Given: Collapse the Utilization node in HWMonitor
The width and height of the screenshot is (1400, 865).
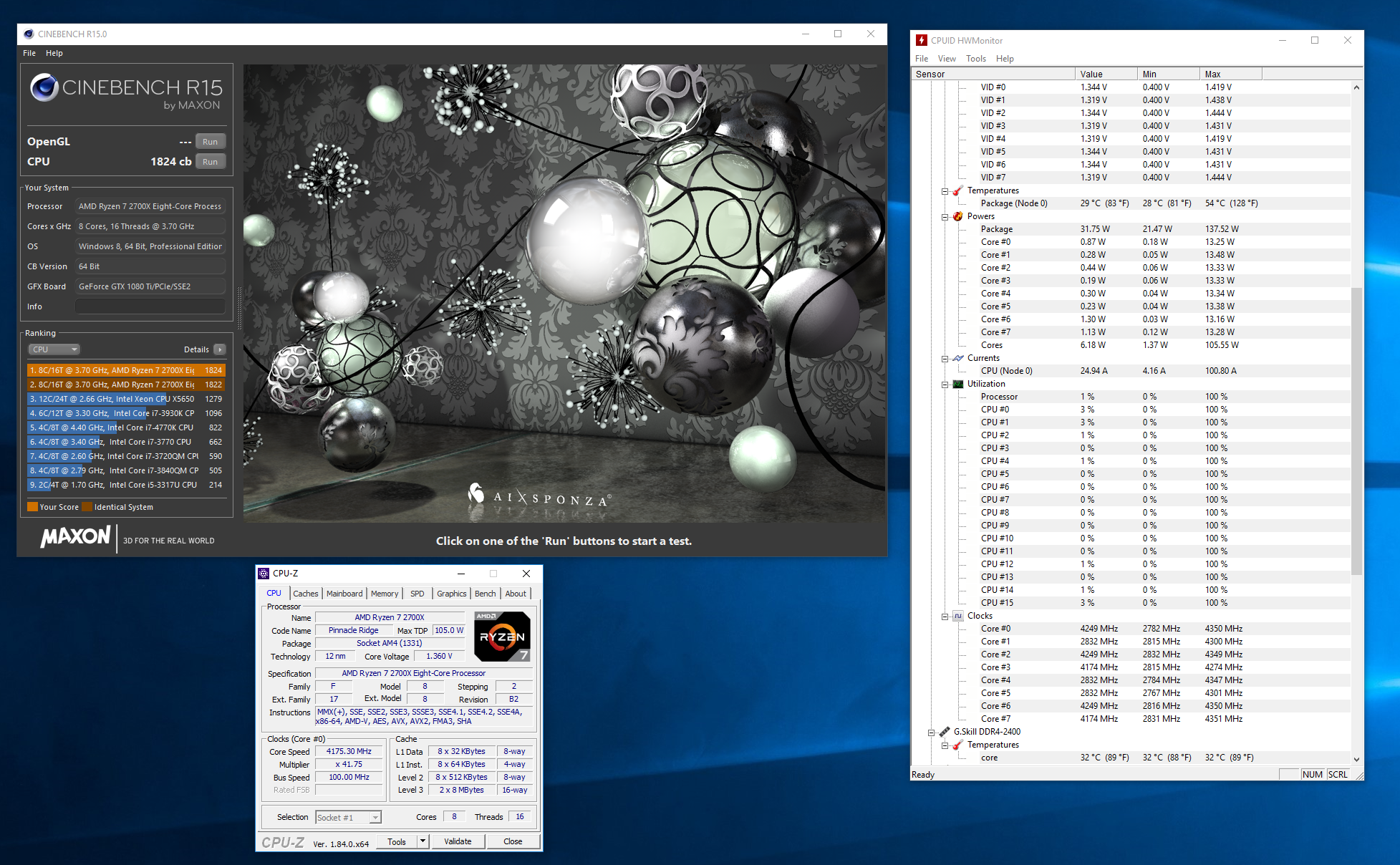Looking at the screenshot, I should [x=945, y=385].
